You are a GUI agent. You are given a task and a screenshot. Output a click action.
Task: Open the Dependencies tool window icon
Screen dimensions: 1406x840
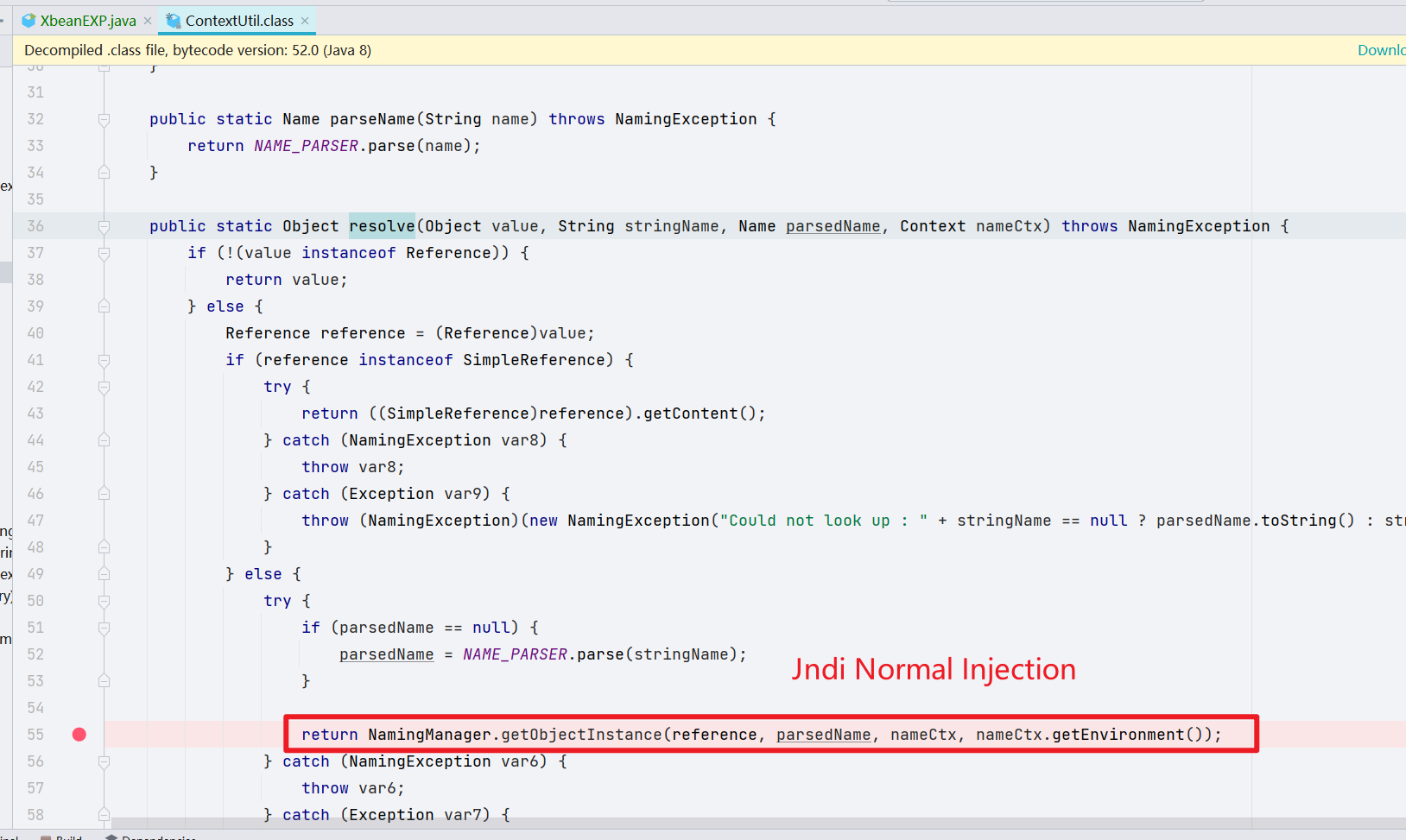tap(111, 837)
